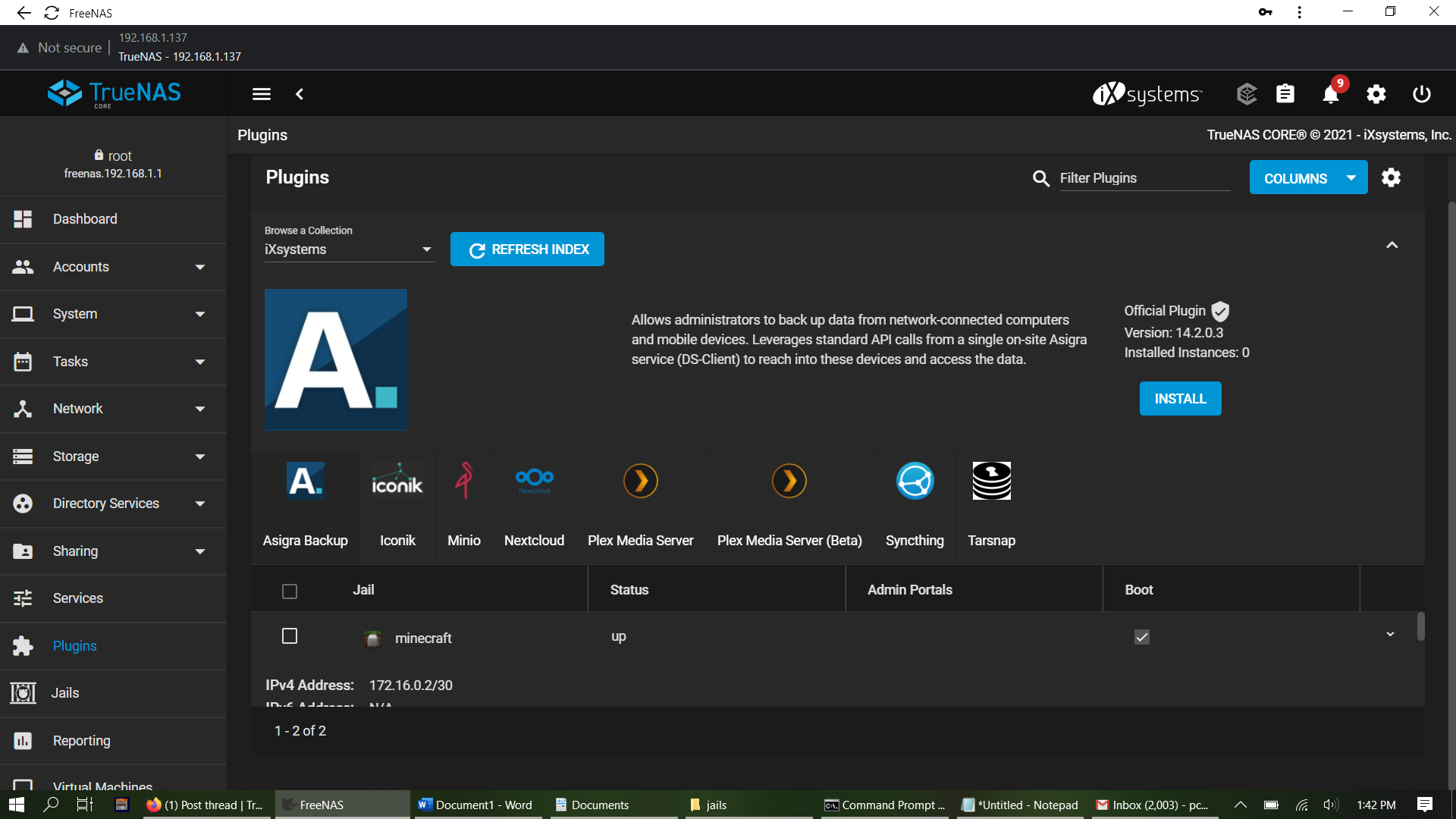Reload the FreeNAS page
The width and height of the screenshot is (1456, 819).
click(52, 13)
